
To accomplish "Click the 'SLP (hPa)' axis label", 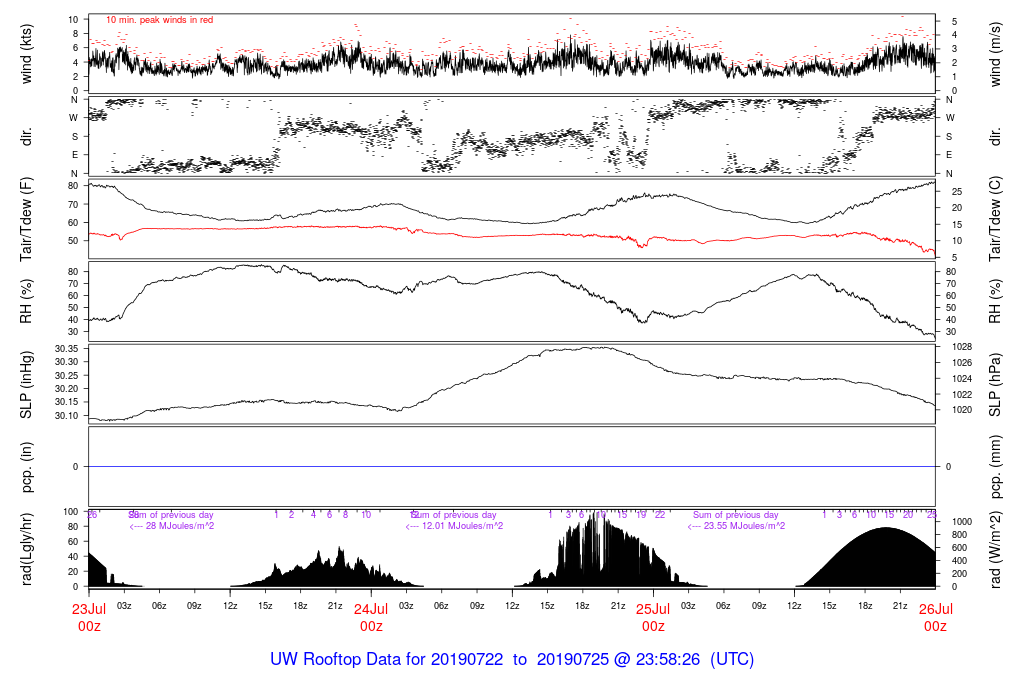I will [995, 384].
